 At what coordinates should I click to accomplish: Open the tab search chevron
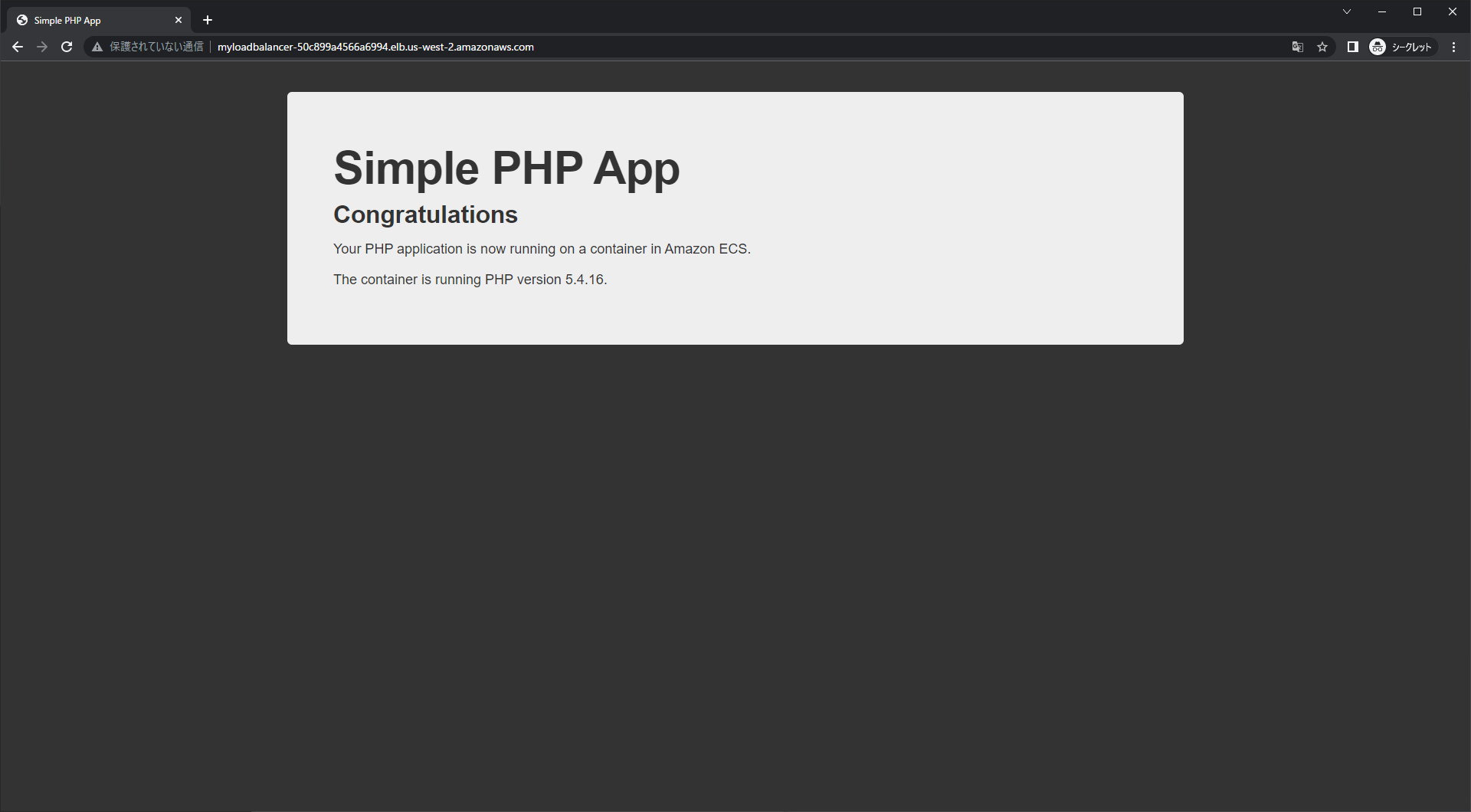point(1347,11)
